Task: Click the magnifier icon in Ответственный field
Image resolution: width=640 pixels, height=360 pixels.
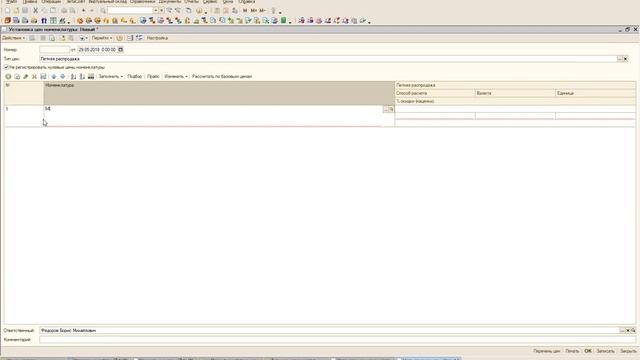Action: tap(633, 330)
